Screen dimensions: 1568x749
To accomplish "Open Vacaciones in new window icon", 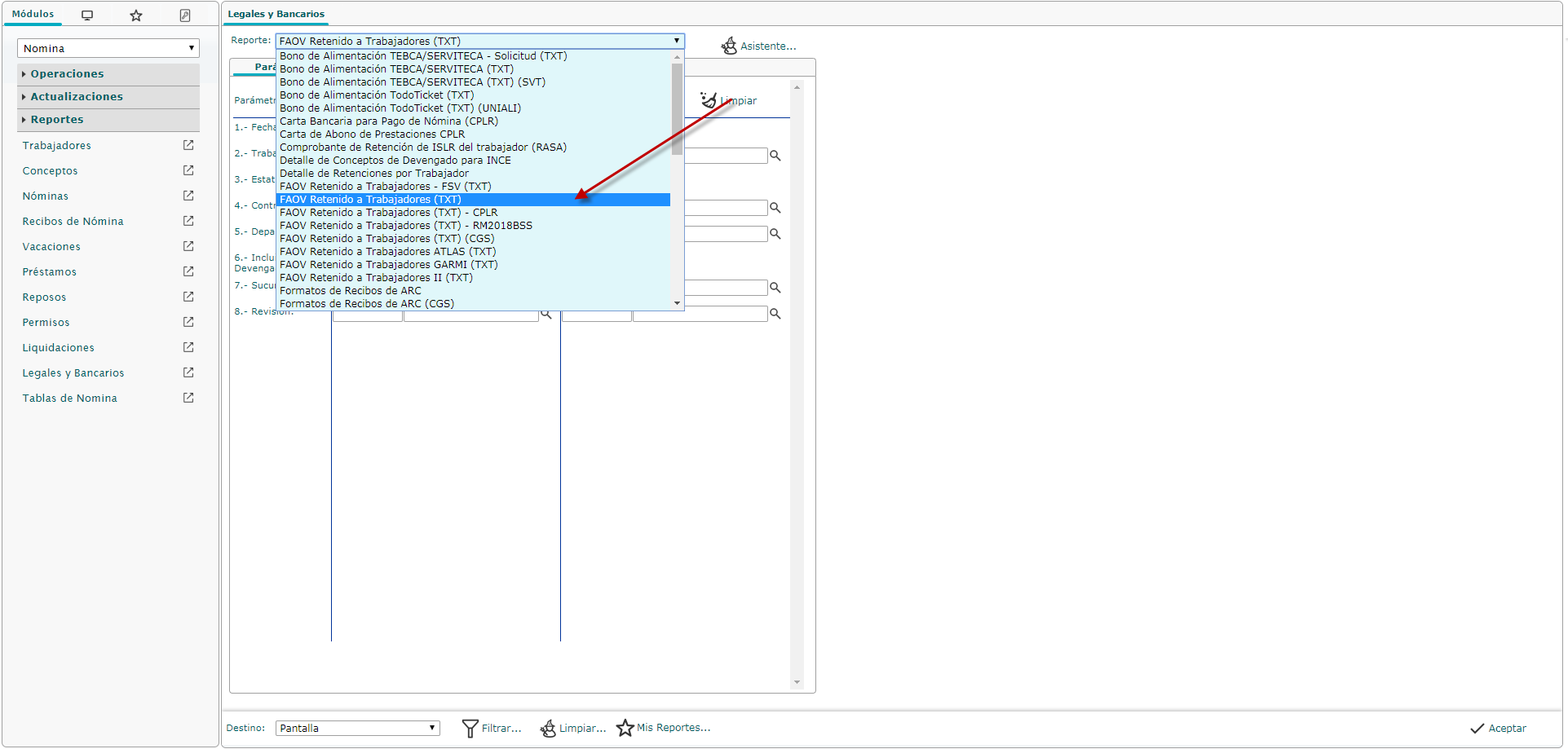I will pyautogui.click(x=188, y=246).
